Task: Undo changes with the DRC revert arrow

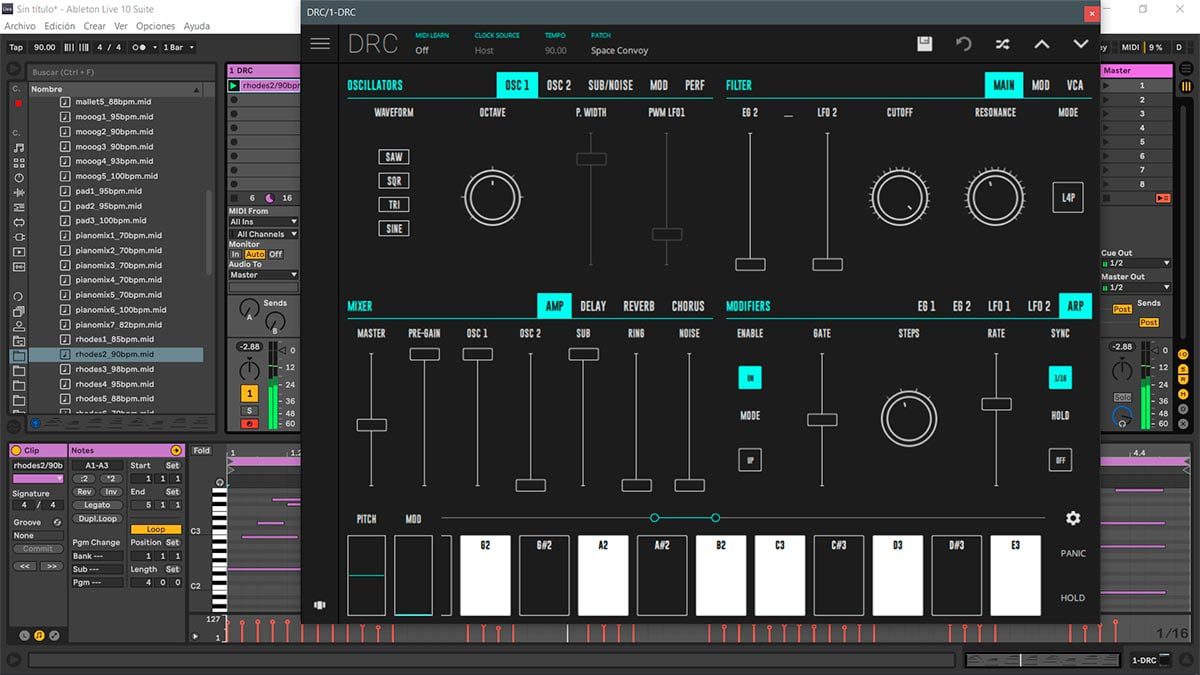Action: pos(963,44)
